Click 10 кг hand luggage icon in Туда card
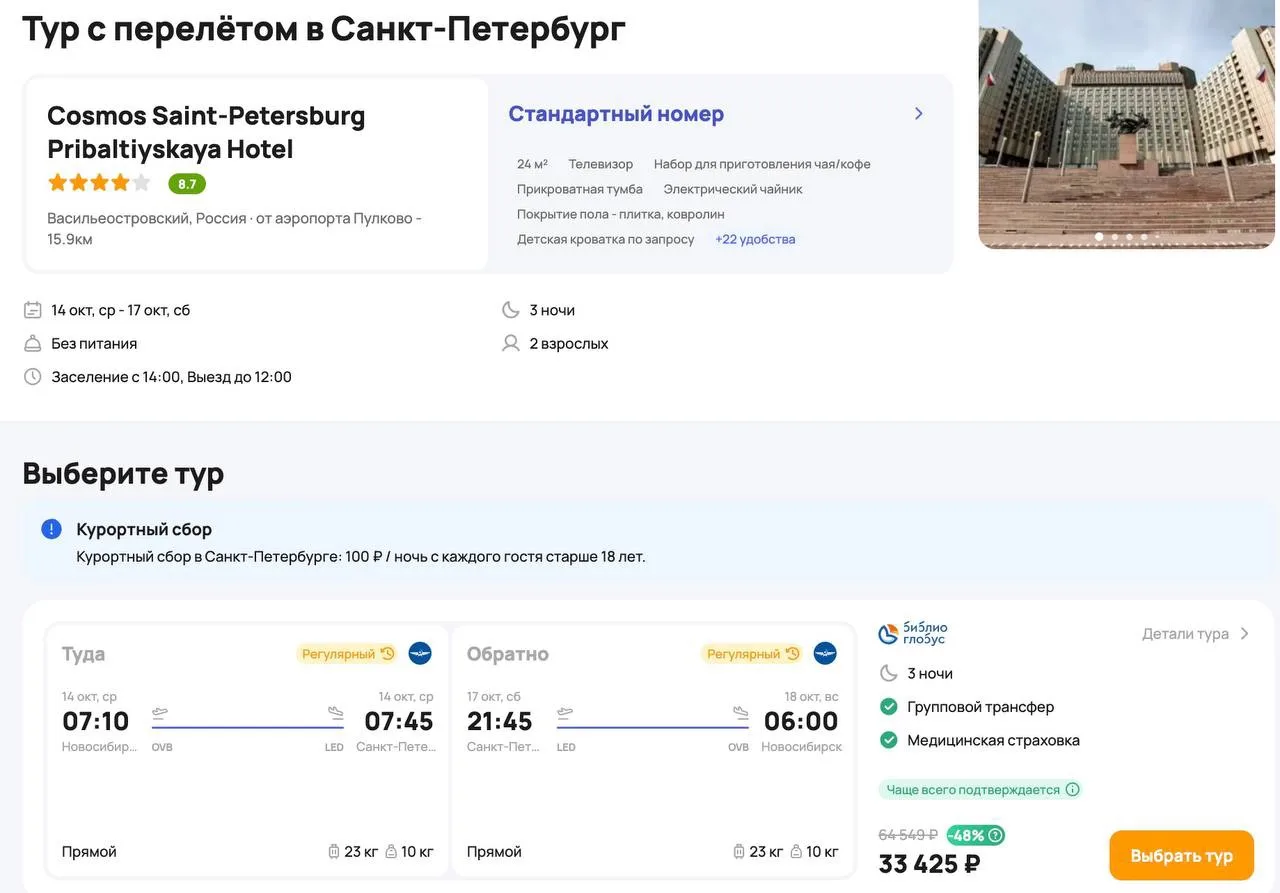This screenshot has width=1280, height=893. click(391, 852)
